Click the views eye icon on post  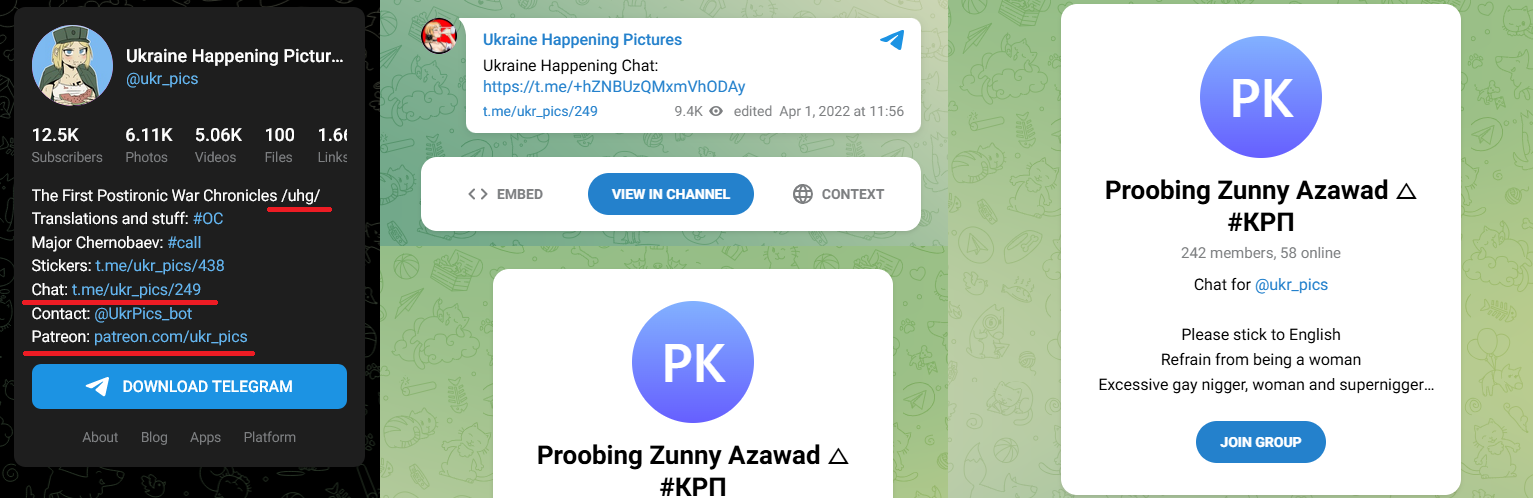pos(716,112)
